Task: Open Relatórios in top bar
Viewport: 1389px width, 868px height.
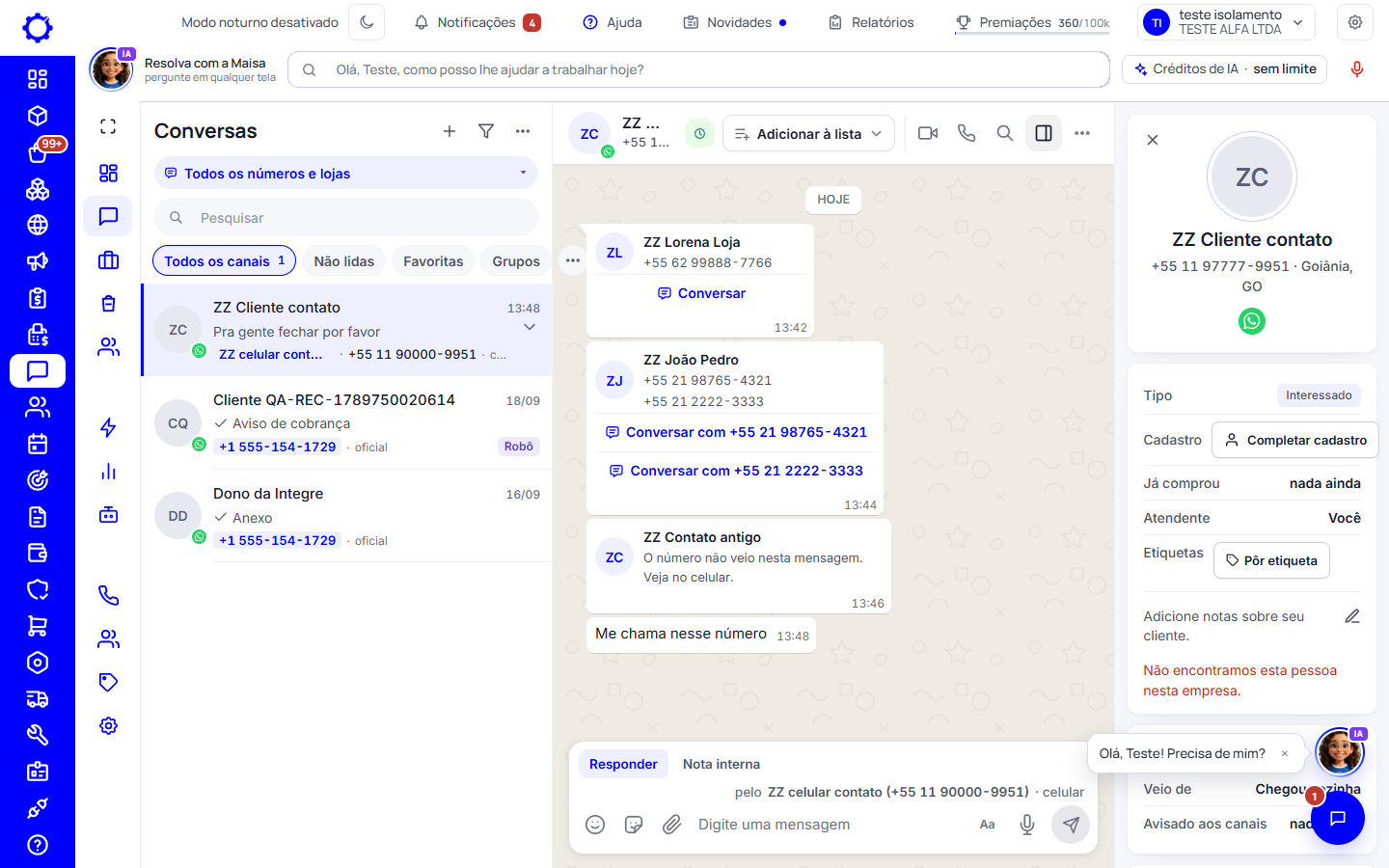Action: click(871, 22)
